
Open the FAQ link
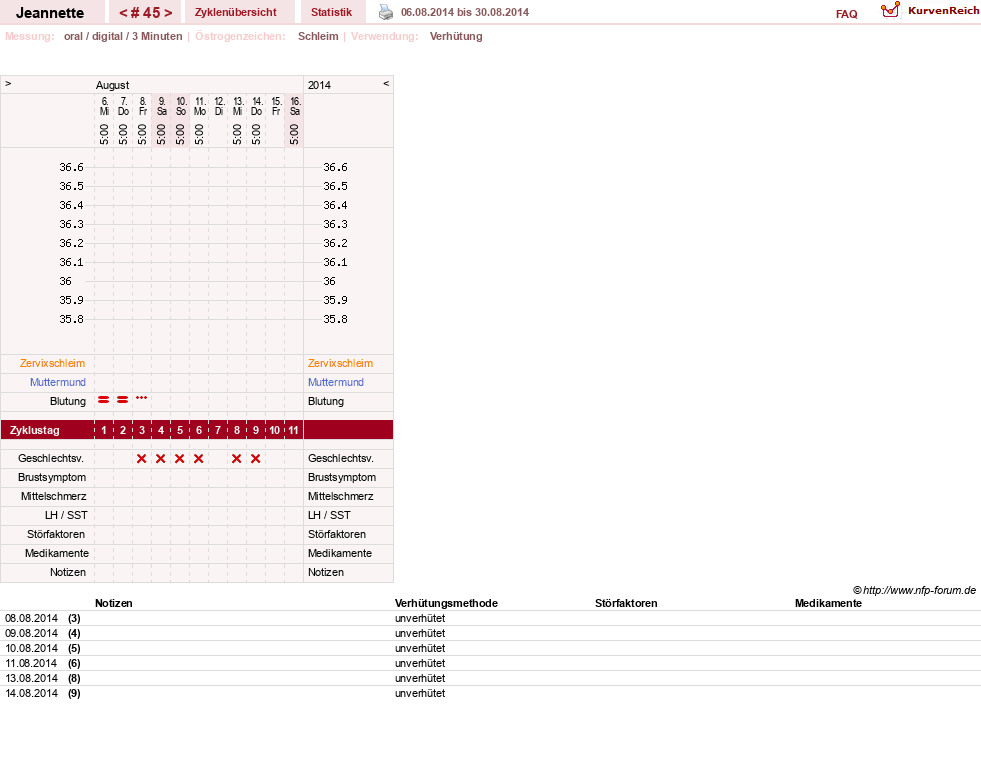point(846,14)
